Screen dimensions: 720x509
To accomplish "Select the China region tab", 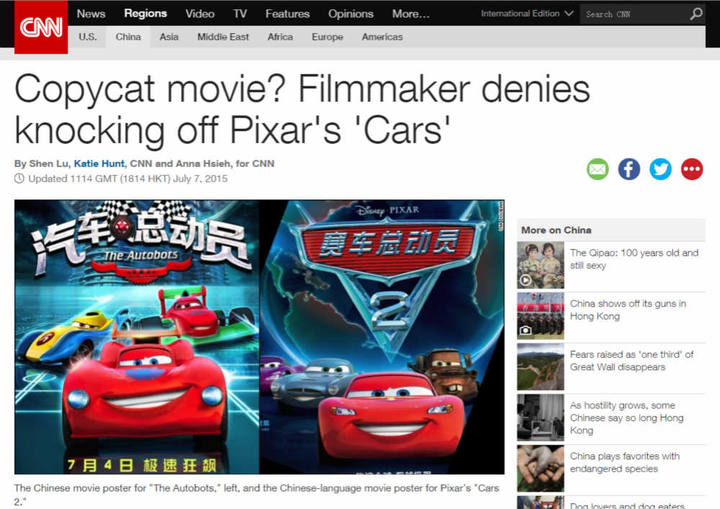I will [128, 37].
